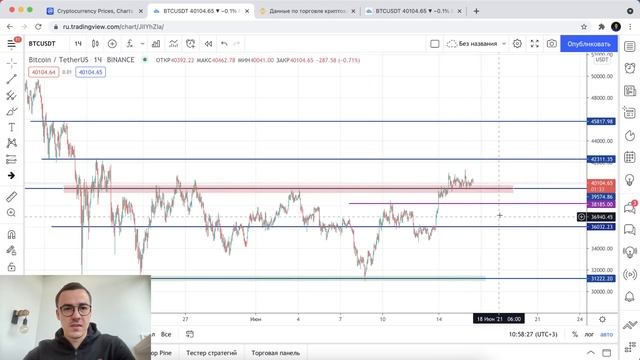Open the hotlists panel icon
Image resolution: width=640 pixels, height=360 pixels.
[629, 135]
